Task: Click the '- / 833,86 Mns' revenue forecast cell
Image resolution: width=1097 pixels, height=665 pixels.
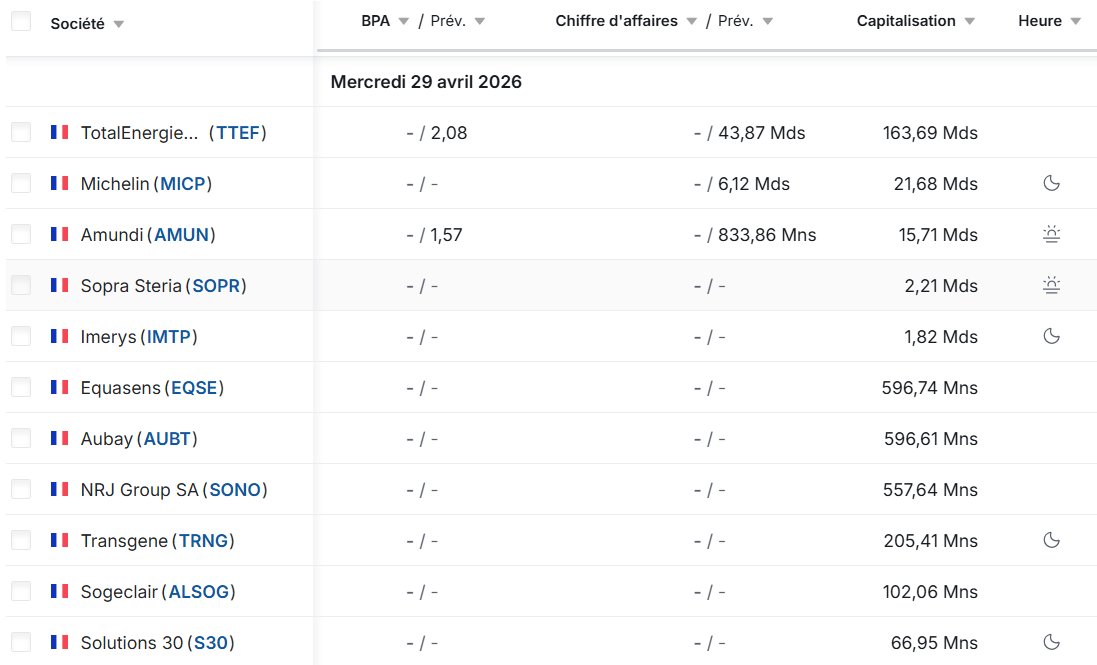Action: point(755,235)
